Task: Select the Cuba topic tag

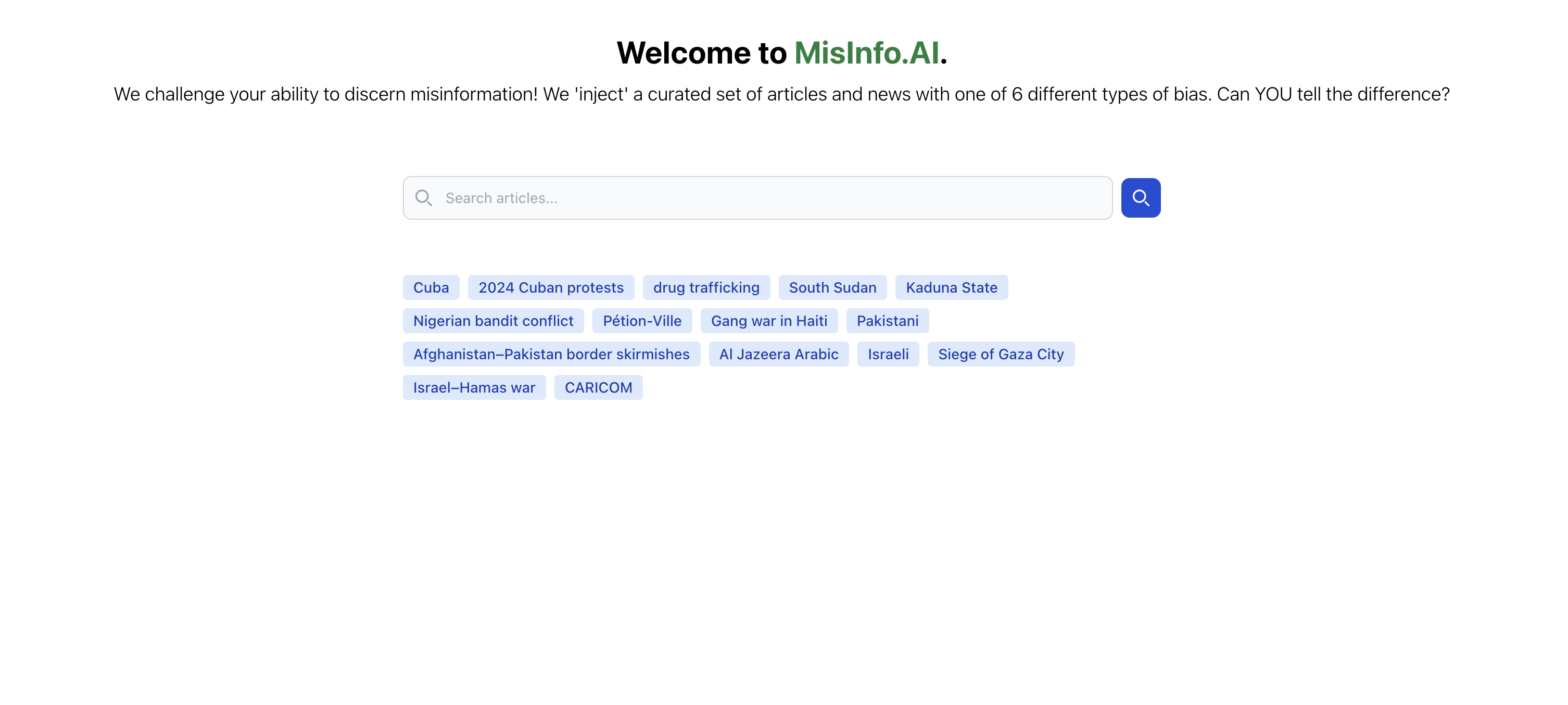Action: (x=431, y=287)
